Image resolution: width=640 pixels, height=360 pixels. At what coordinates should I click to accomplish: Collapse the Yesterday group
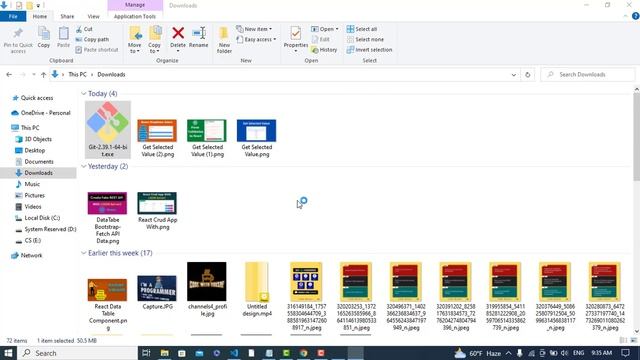(84, 167)
